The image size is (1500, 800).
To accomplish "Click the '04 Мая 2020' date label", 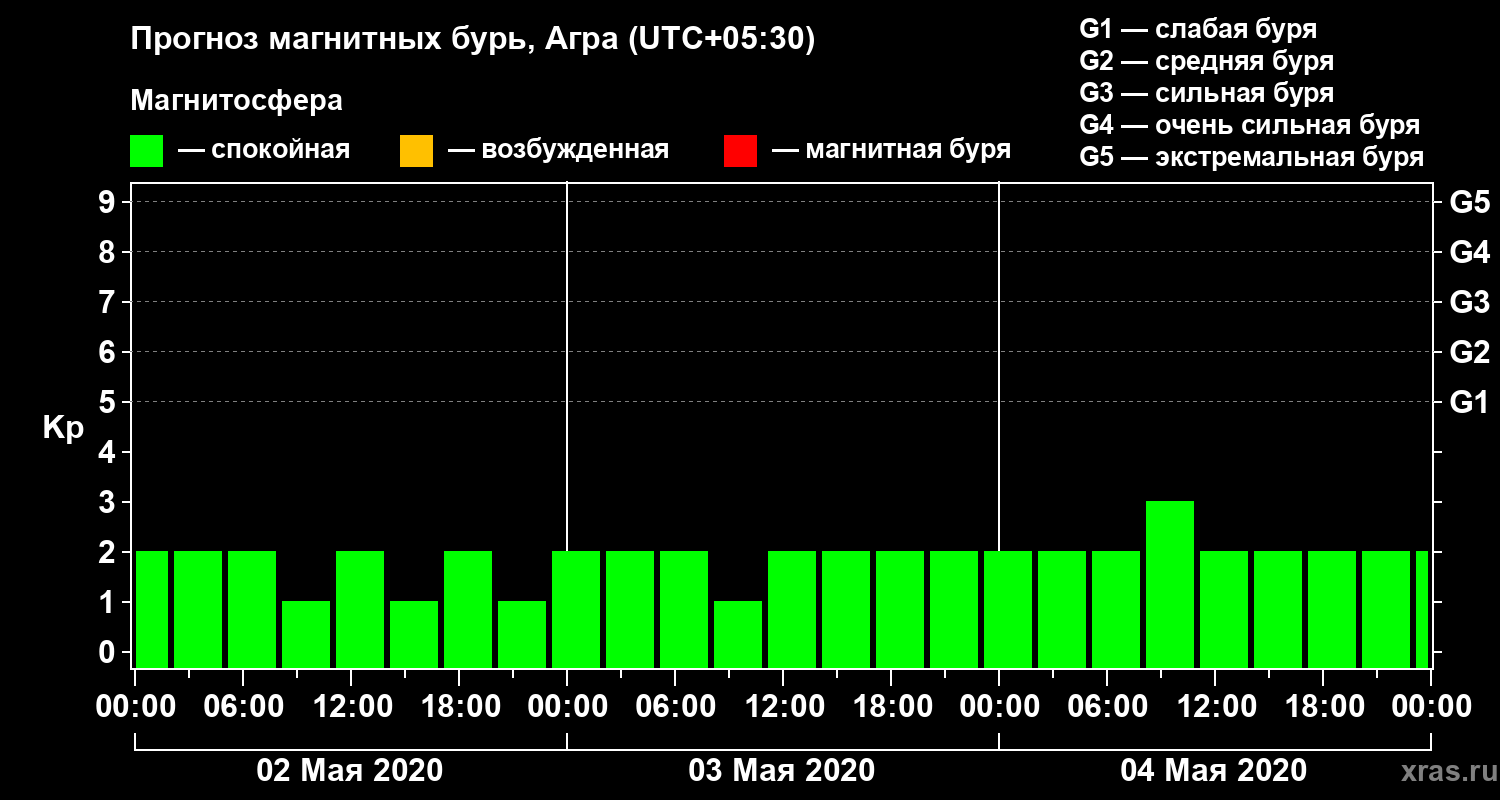I will pos(1214,770).
